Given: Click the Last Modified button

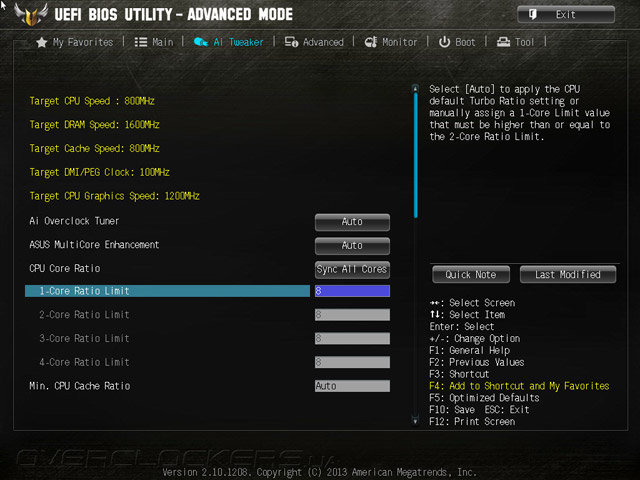Looking at the screenshot, I should point(568,274).
